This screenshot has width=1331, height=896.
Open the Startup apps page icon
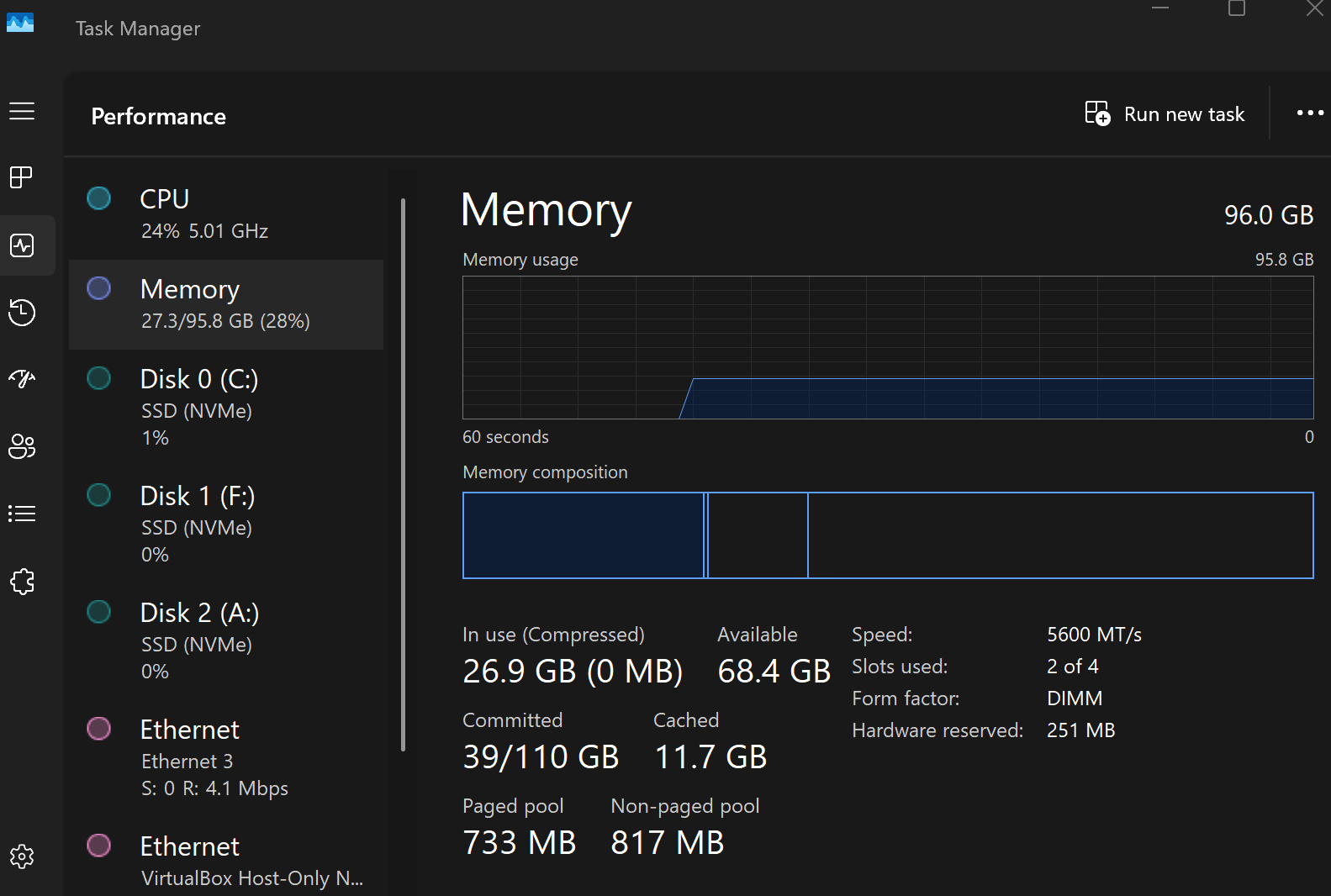22,379
